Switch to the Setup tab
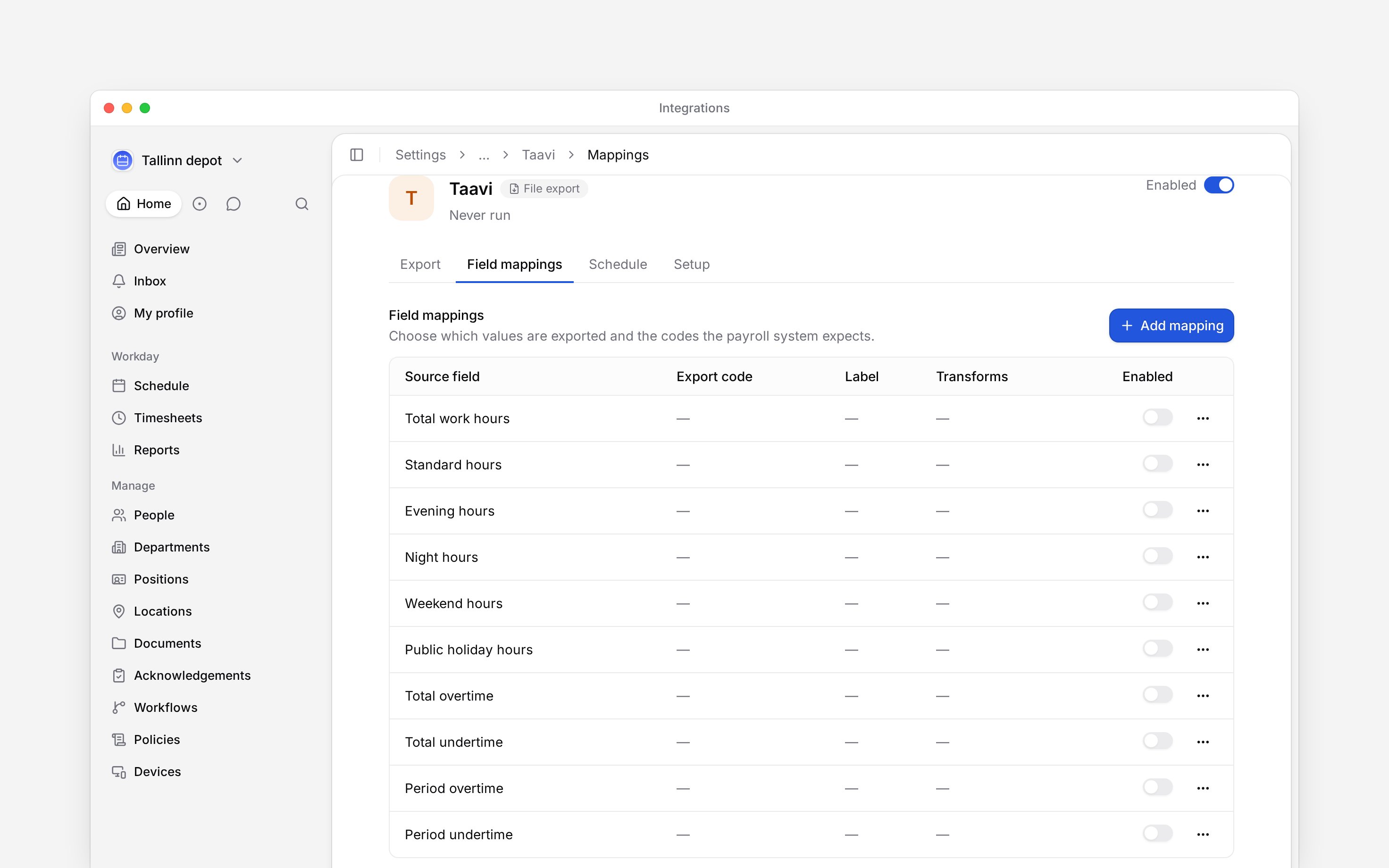The image size is (1389, 868). (x=692, y=264)
